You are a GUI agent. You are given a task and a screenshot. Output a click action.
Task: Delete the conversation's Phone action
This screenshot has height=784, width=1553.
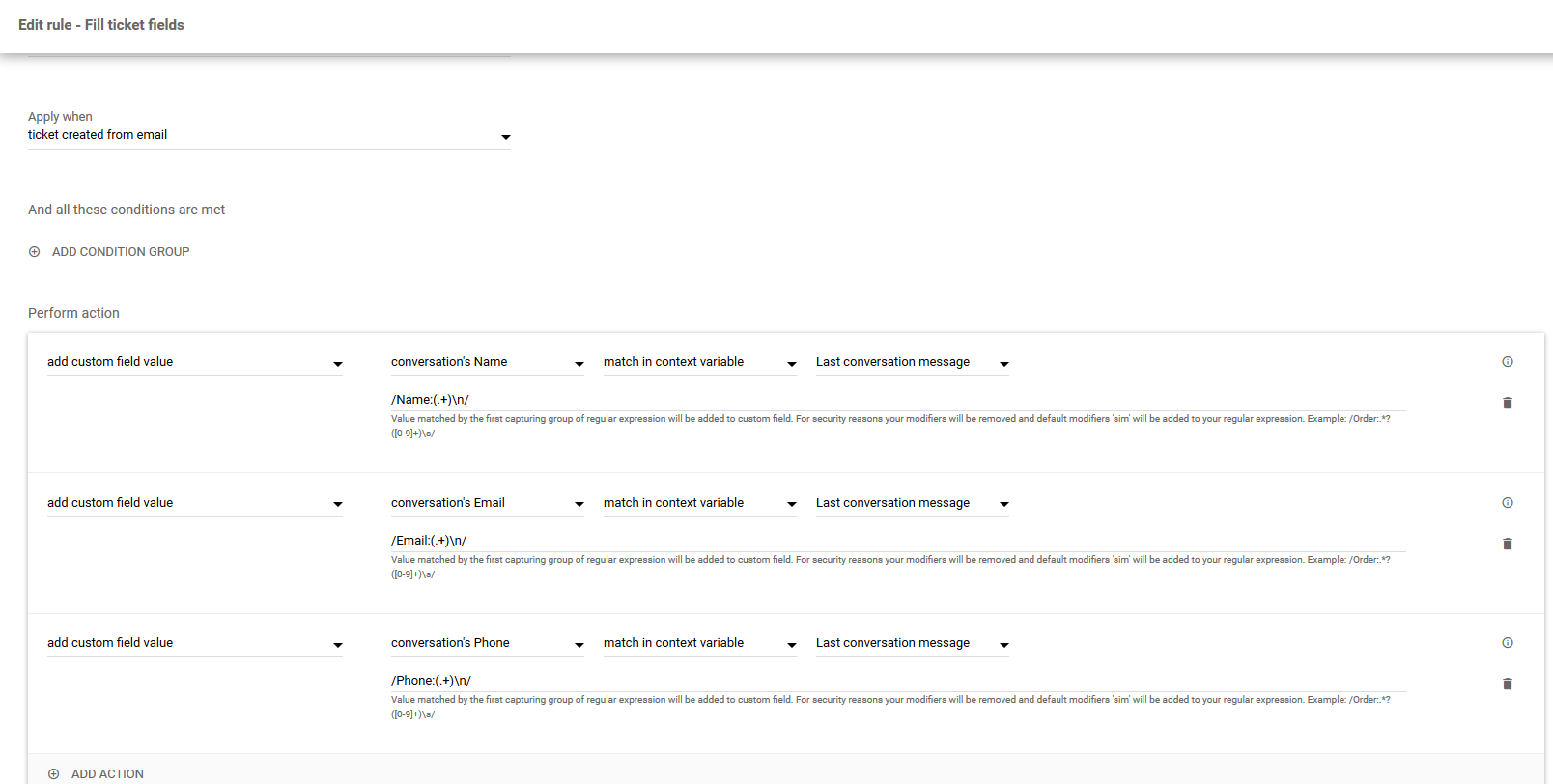coord(1507,684)
